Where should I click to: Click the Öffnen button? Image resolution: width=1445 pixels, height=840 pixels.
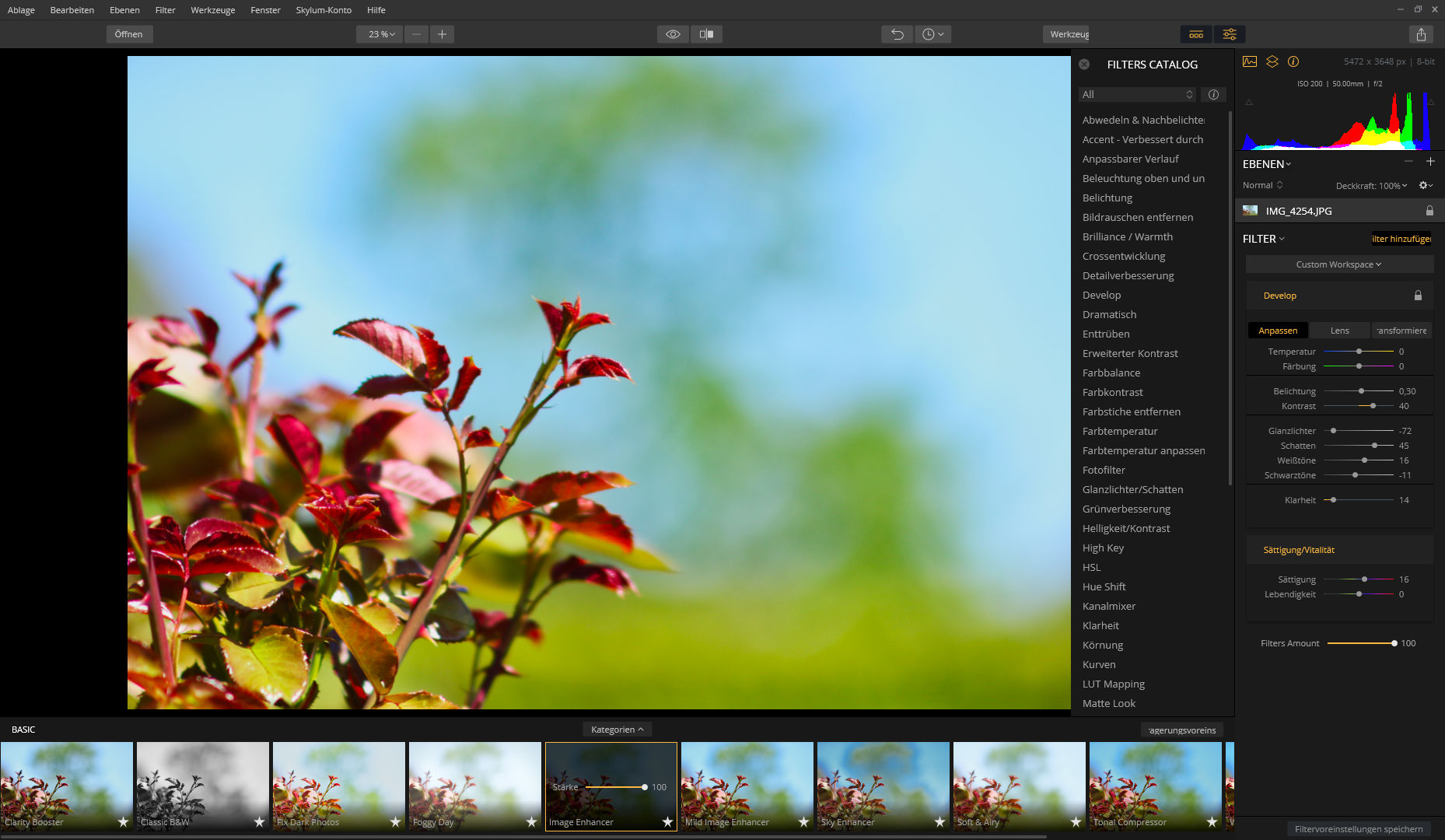(x=129, y=34)
